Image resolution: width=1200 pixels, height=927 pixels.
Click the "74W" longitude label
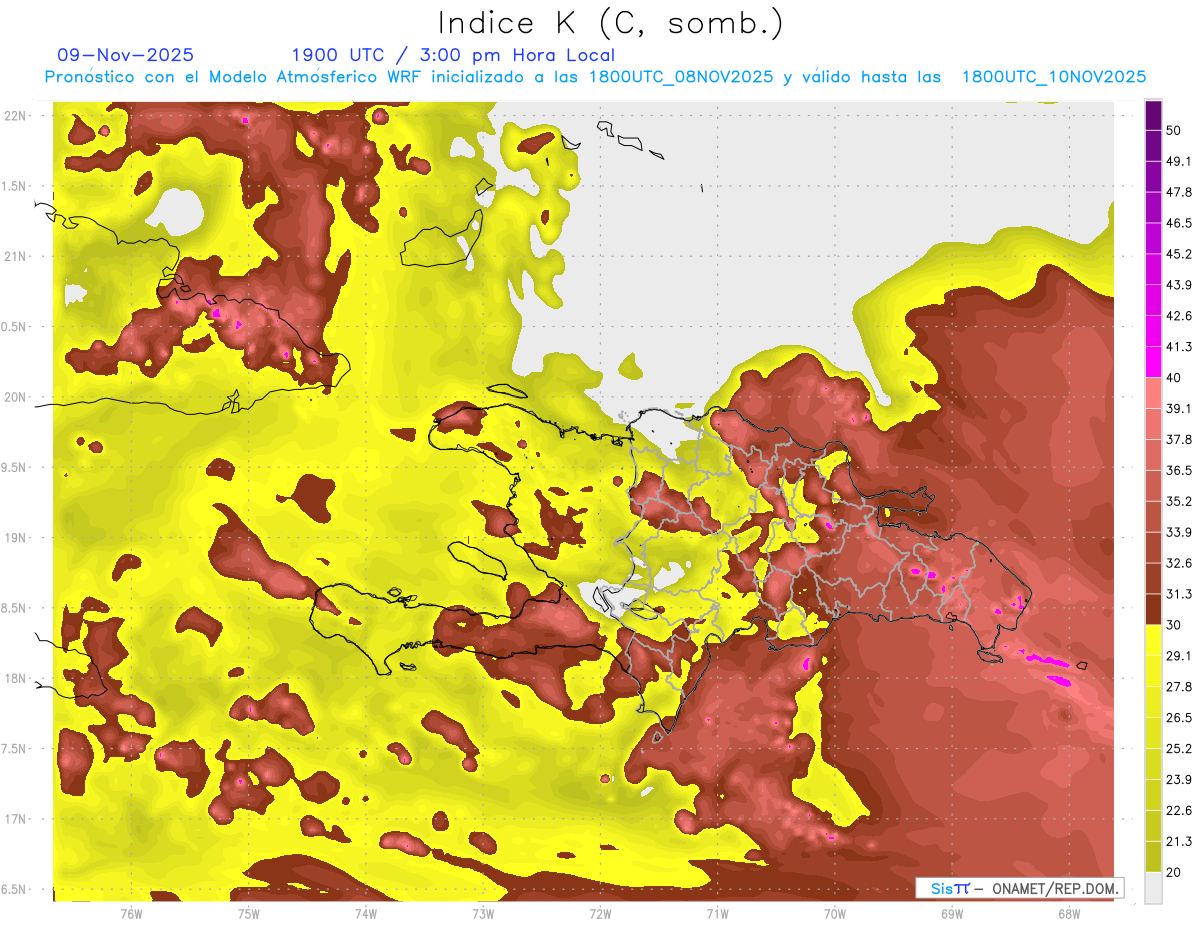coord(365,913)
